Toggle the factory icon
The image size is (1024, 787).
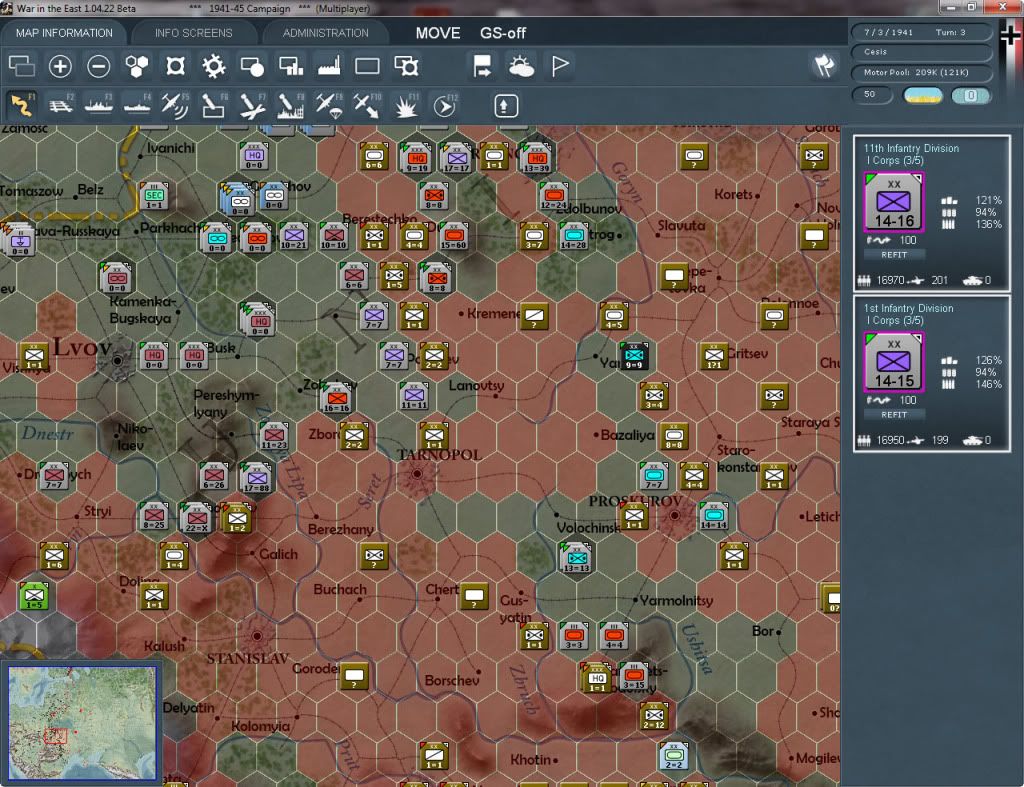[x=329, y=66]
